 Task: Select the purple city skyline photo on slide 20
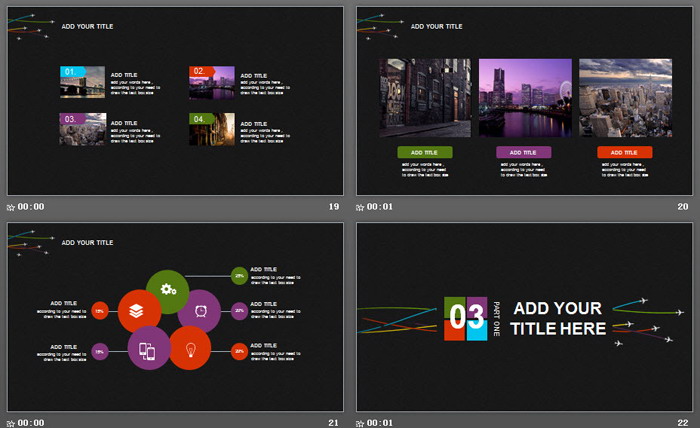pos(525,97)
